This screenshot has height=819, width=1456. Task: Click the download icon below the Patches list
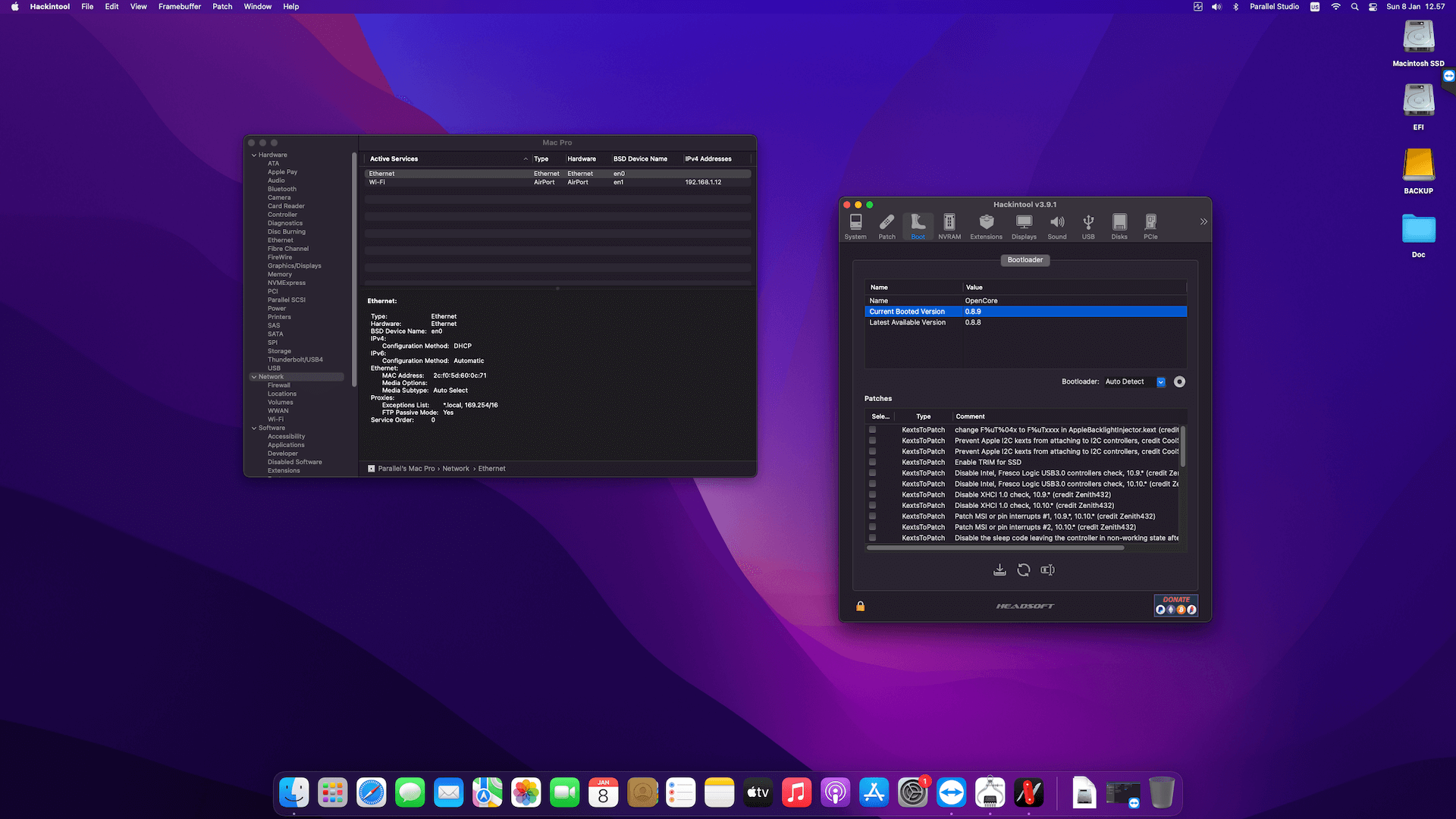999,570
